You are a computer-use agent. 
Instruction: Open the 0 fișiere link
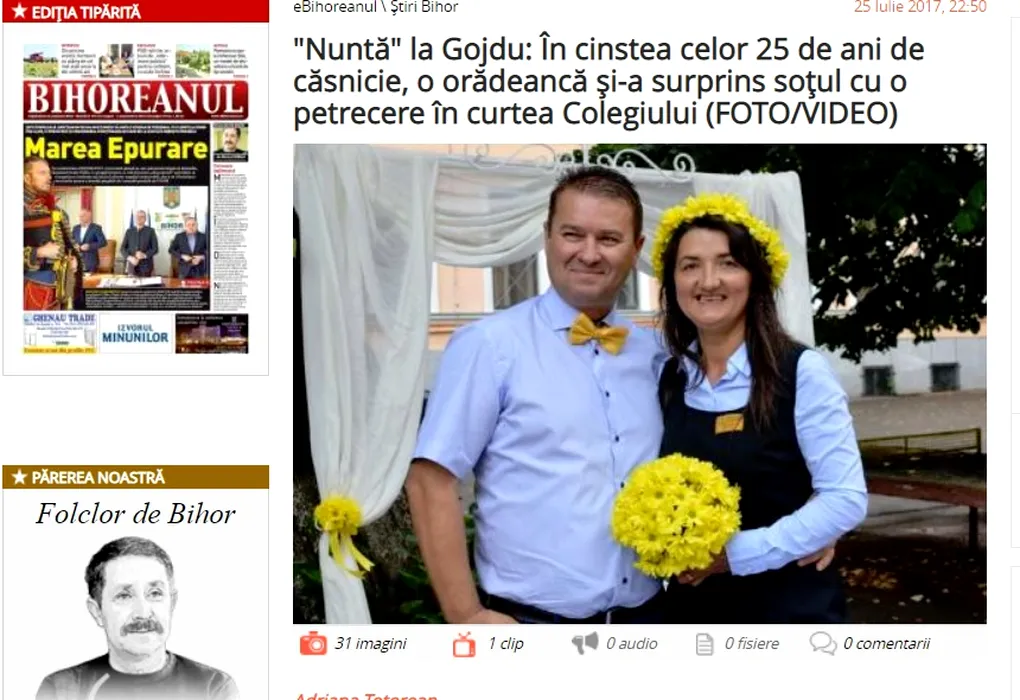(751, 643)
